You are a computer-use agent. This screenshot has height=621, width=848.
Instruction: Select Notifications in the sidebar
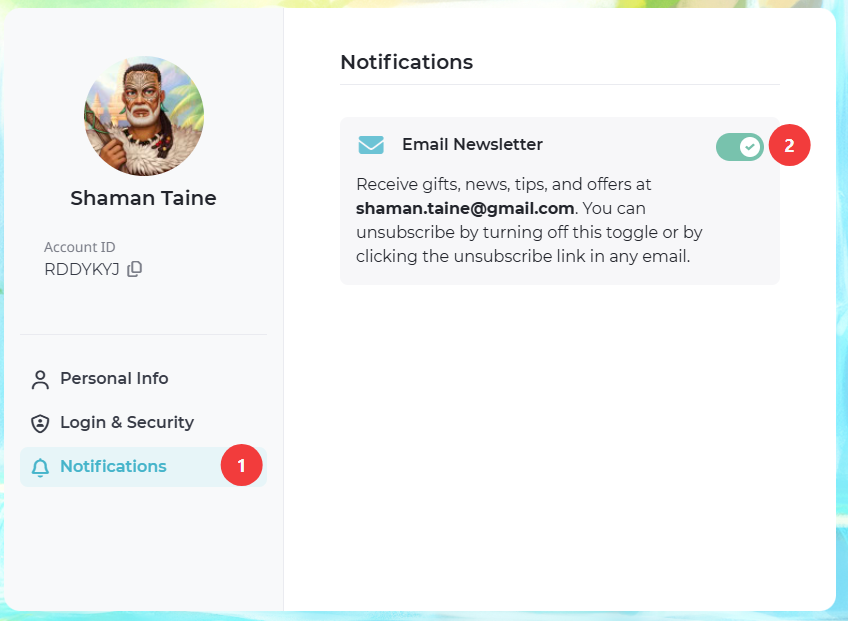(143, 467)
